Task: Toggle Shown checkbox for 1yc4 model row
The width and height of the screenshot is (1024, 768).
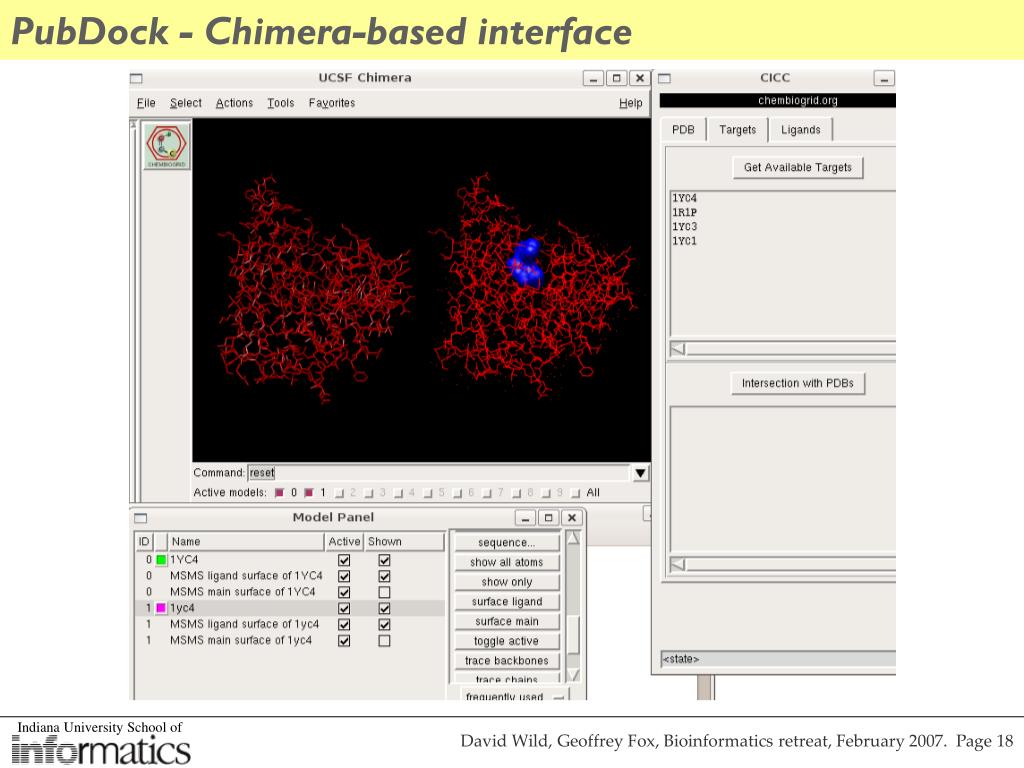Action: pos(384,608)
